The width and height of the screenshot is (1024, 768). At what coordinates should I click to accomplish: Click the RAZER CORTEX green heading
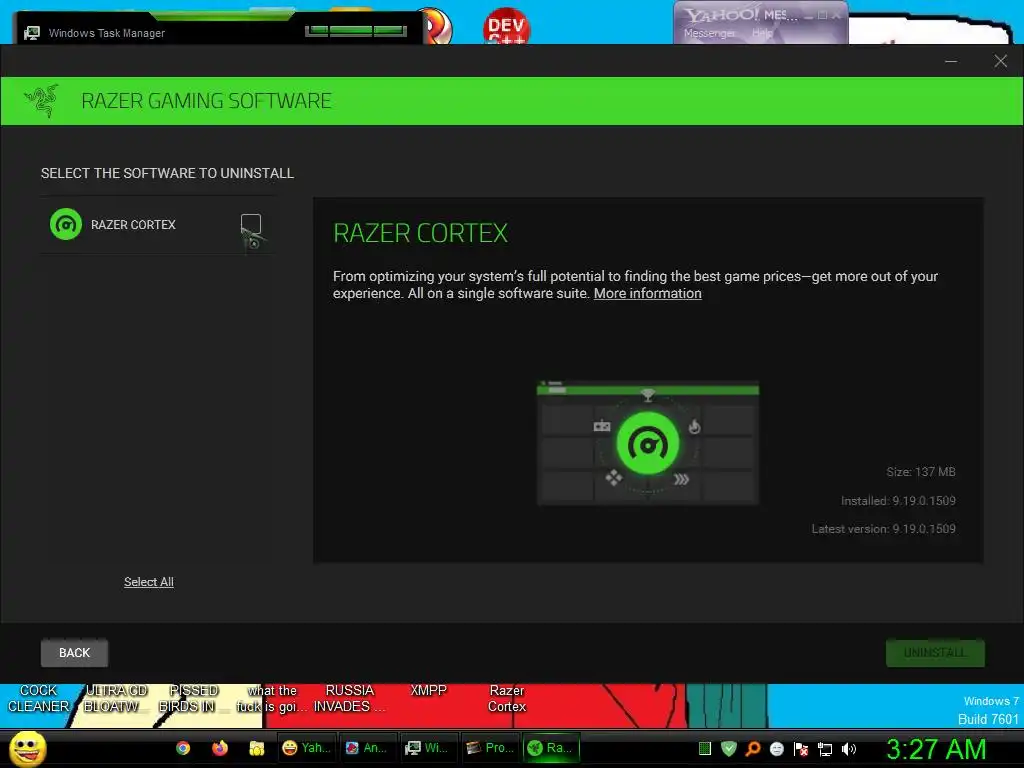pyautogui.click(x=421, y=233)
